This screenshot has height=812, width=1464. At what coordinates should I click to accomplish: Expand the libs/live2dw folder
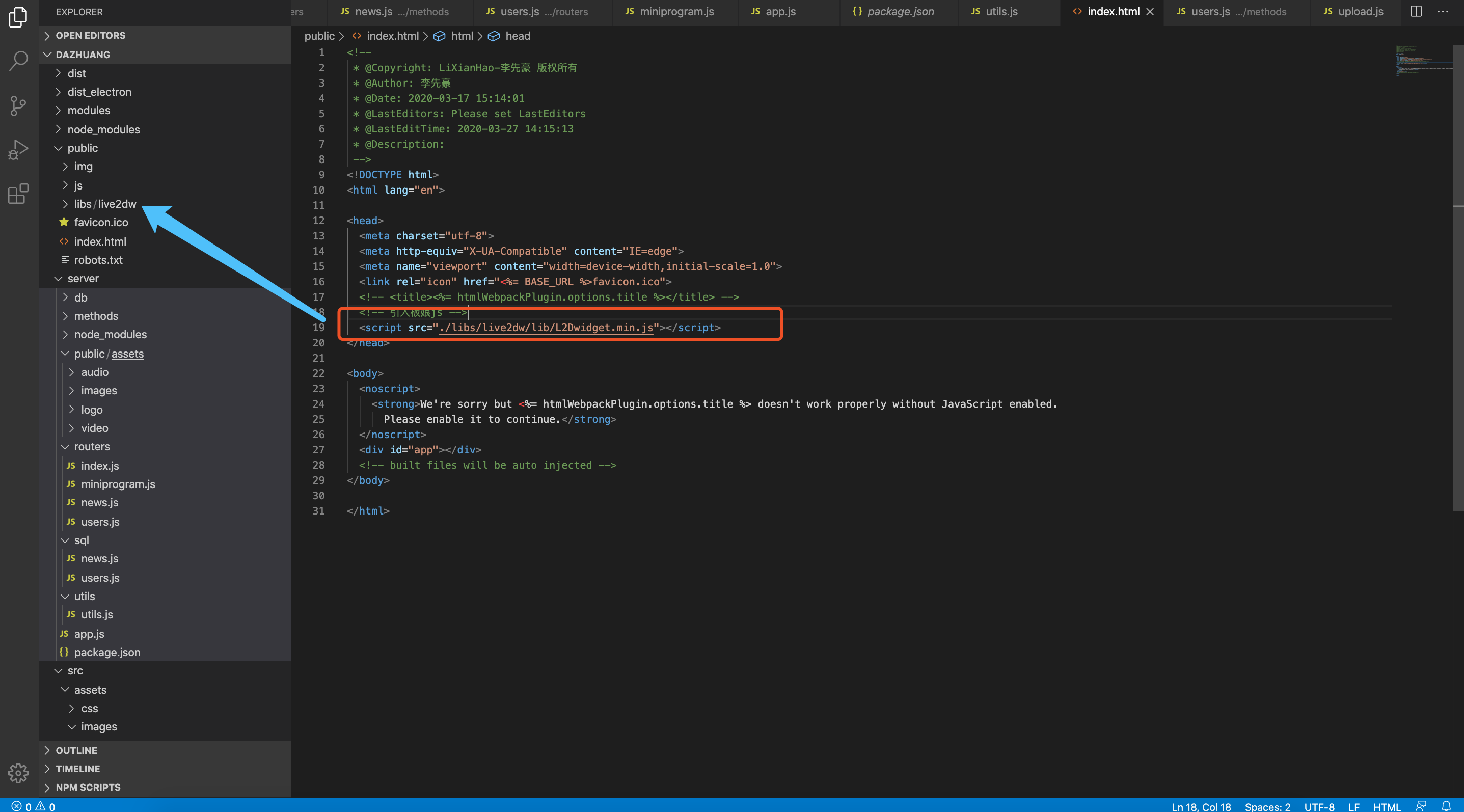pyautogui.click(x=105, y=204)
